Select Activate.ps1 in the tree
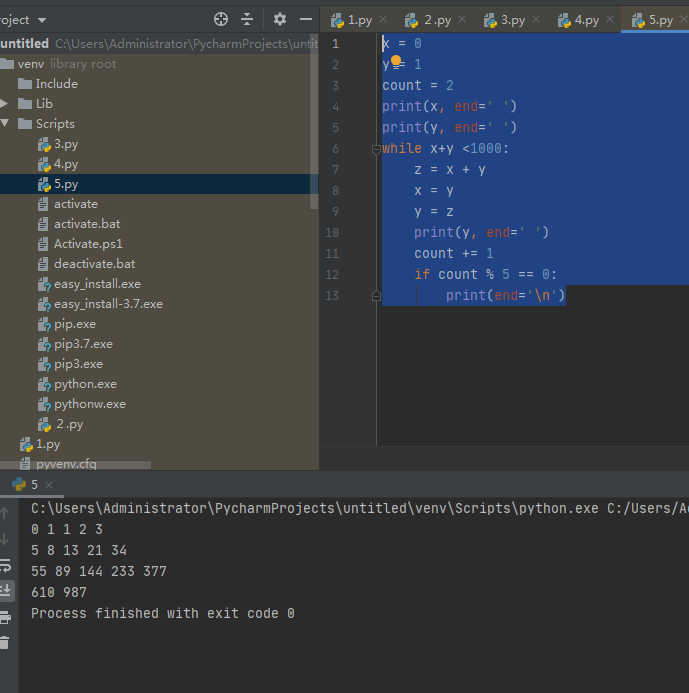The width and height of the screenshot is (689, 693). (x=88, y=244)
